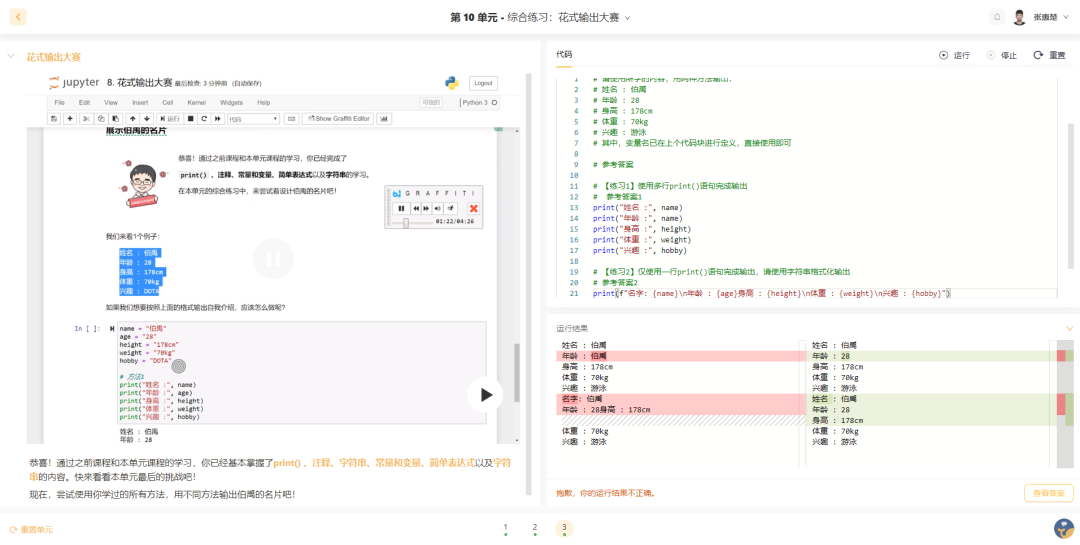
Task: Open the File menu in Jupyter
Action: pos(60,103)
